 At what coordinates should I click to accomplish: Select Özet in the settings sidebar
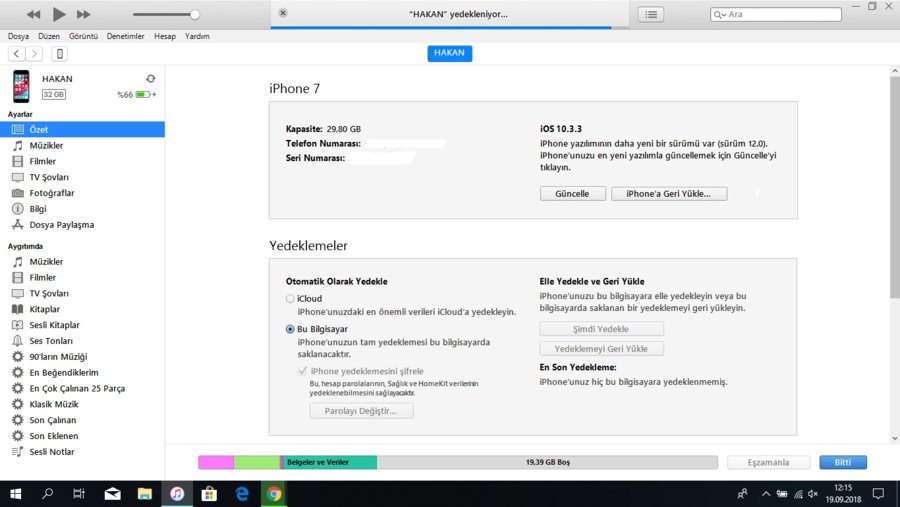pos(82,130)
